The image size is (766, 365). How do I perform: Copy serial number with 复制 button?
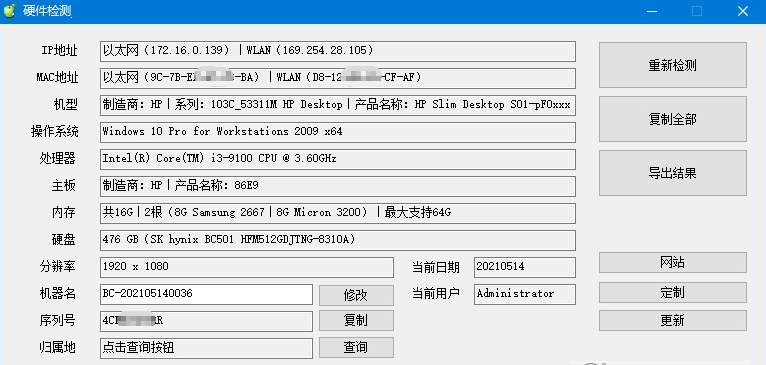356,321
